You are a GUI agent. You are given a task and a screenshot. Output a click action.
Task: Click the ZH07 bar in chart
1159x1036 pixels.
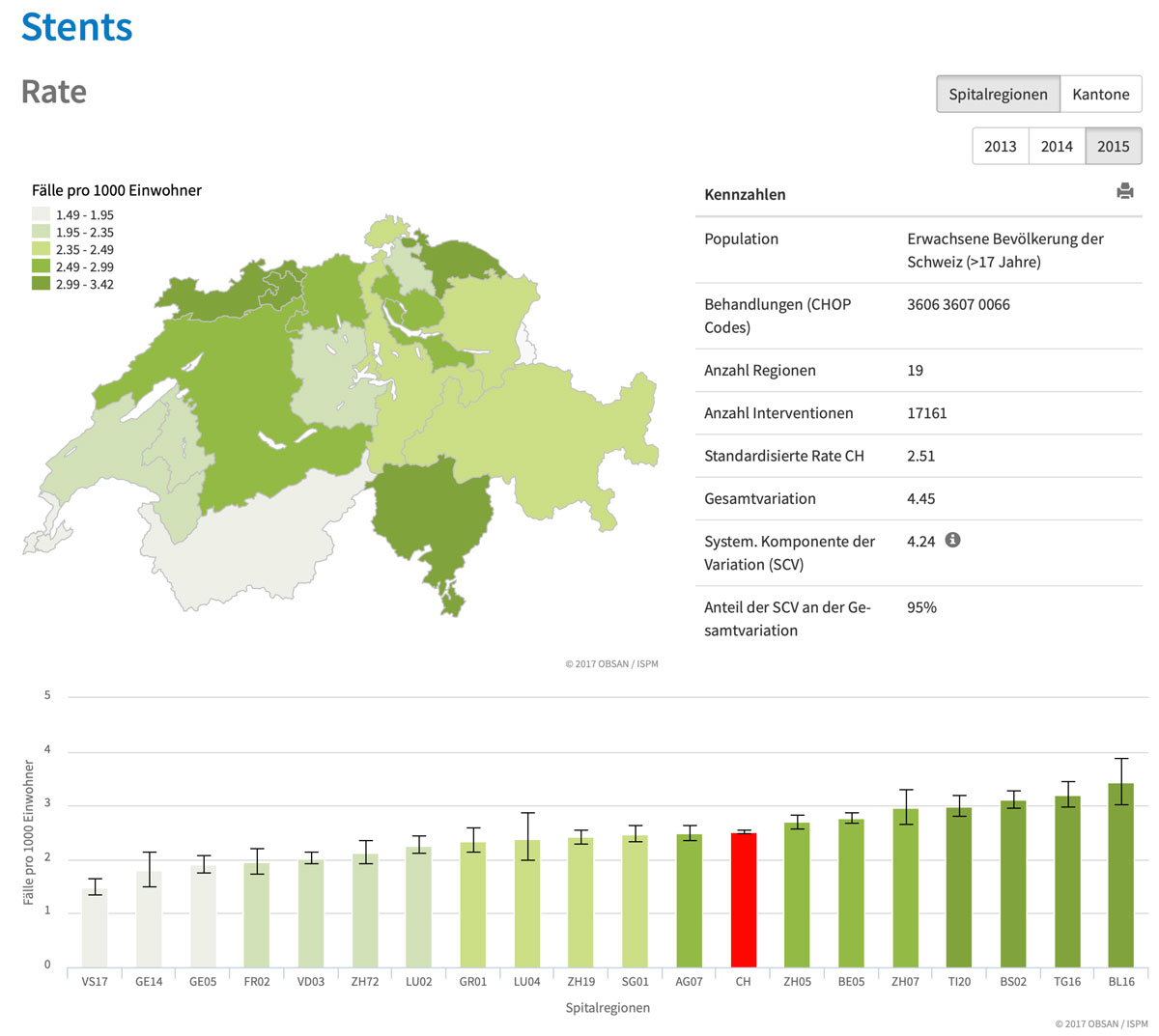pyautogui.click(x=905, y=887)
